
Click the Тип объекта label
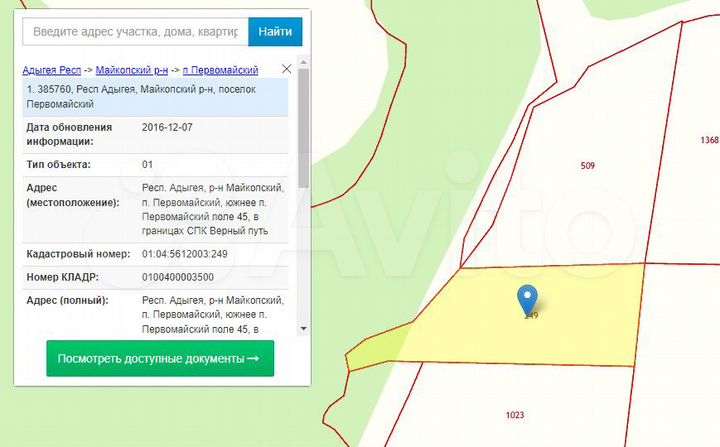[x=58, y=164]
